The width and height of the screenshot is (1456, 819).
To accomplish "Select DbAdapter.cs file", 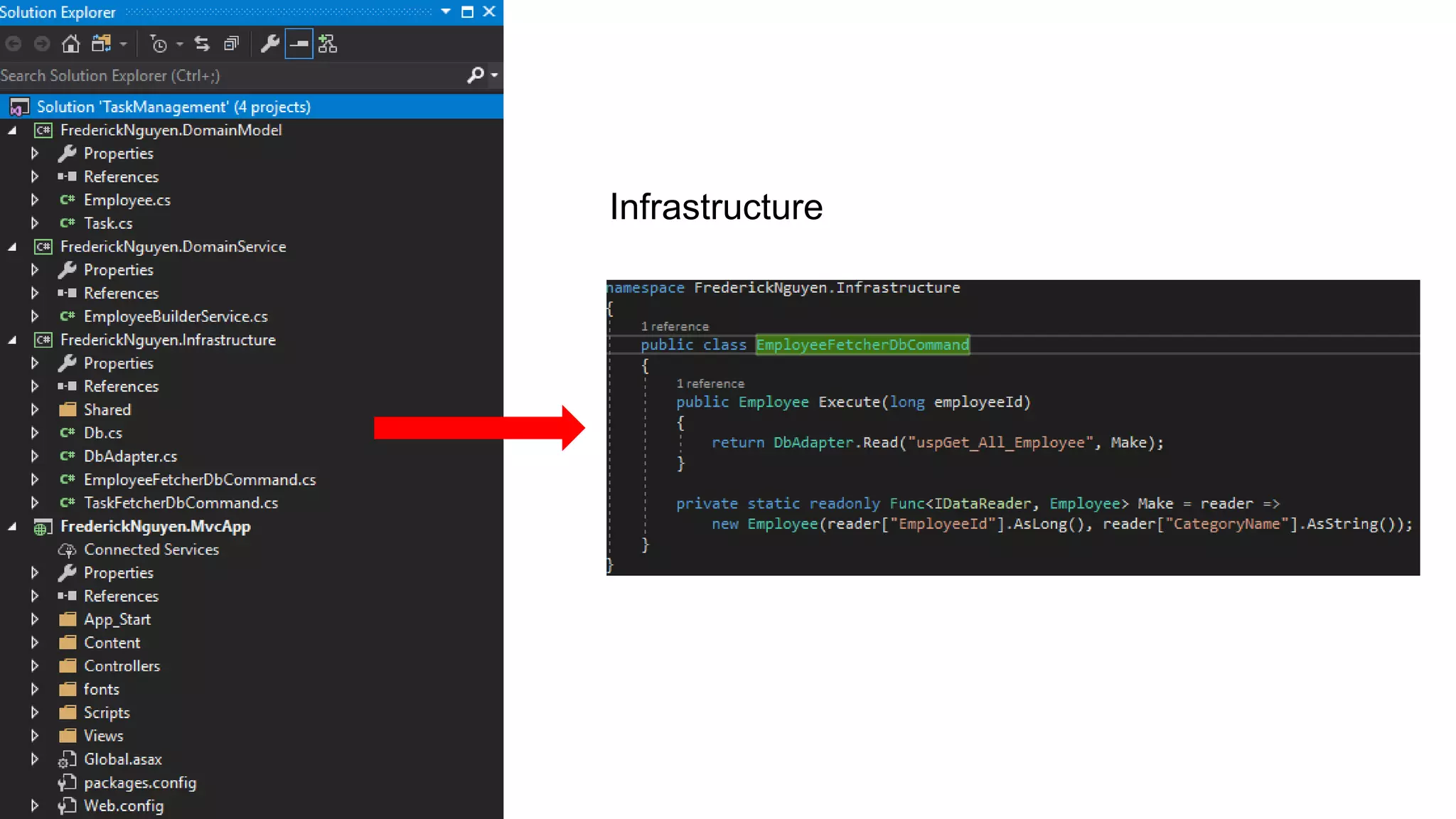I will pyautogui.click(x=130, y=456).
